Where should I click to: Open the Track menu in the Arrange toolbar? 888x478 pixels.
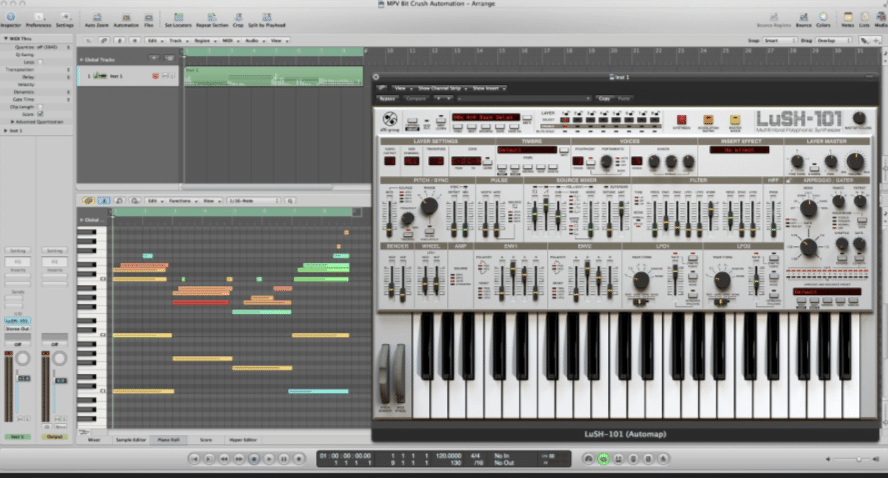(178, 40)
